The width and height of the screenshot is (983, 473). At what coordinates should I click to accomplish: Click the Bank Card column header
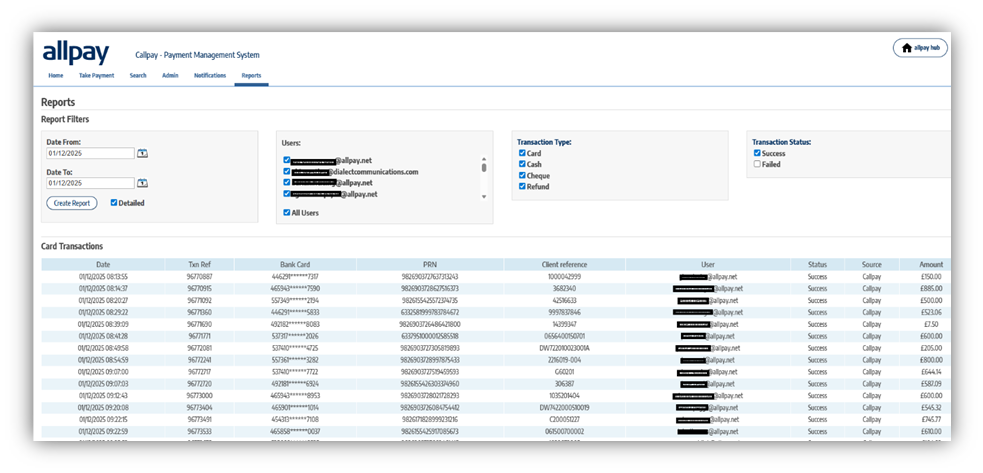pos(295,265)
